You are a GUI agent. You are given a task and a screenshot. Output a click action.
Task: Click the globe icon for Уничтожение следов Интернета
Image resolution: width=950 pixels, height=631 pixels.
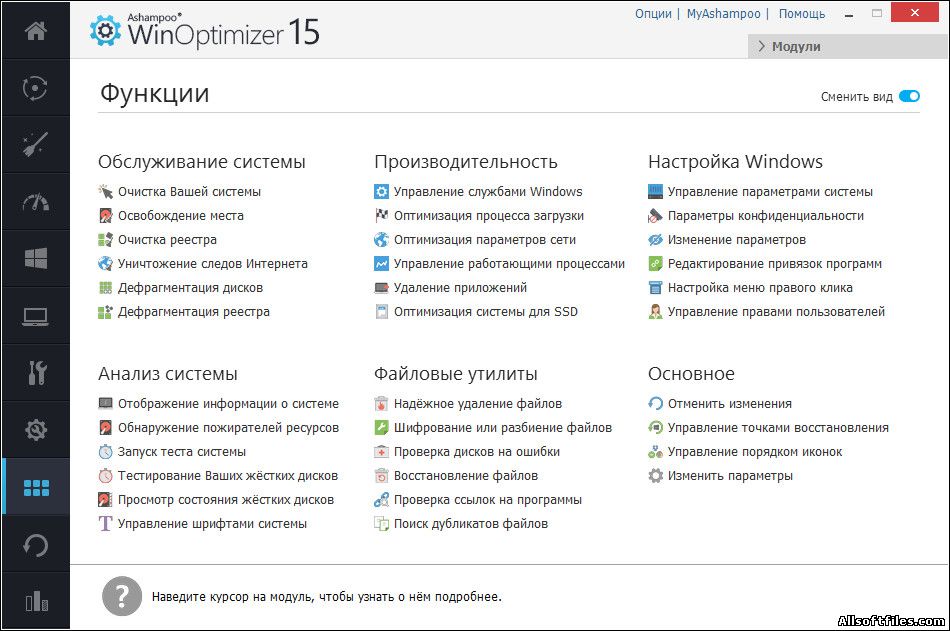pos(105,264)
